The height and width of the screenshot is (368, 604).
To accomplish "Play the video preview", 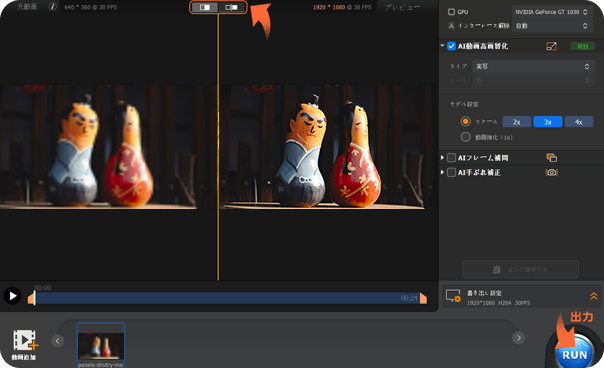I will (x=12, y=296).
